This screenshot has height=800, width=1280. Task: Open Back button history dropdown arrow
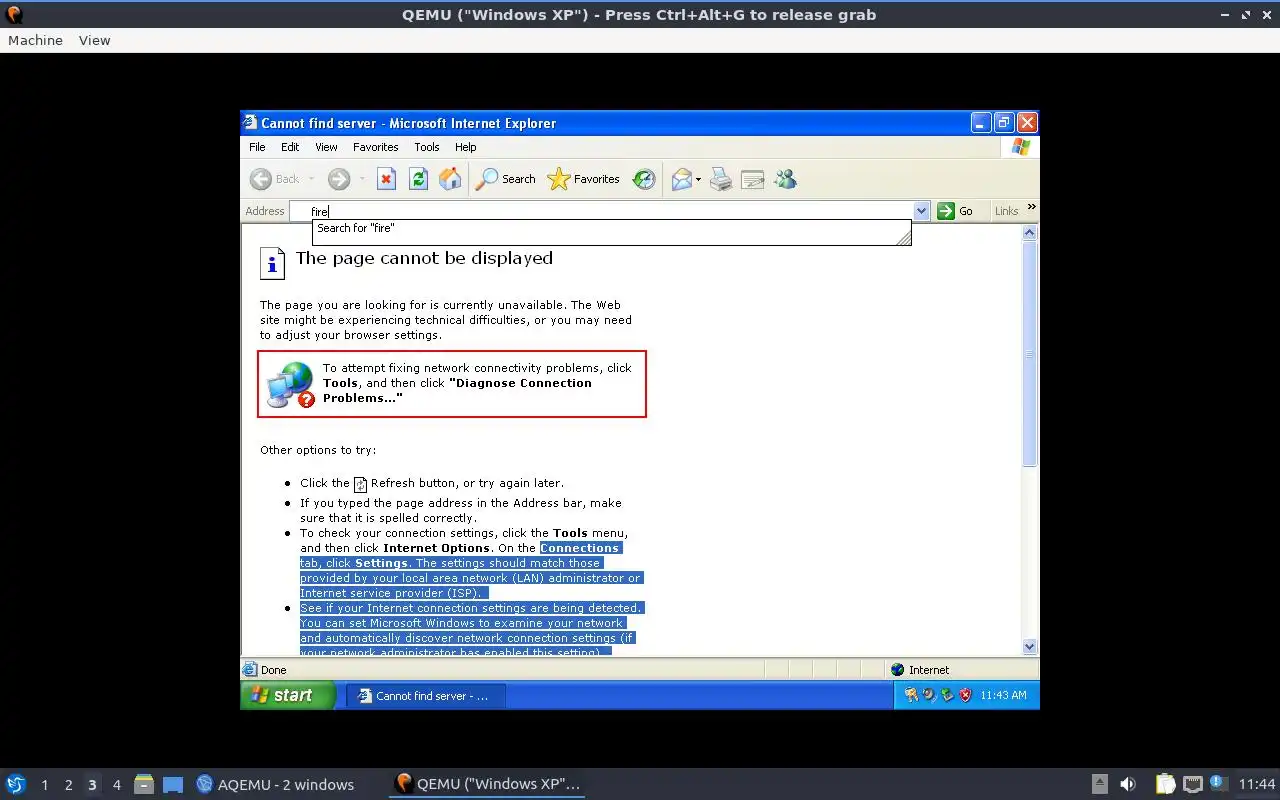coord(311,179)
